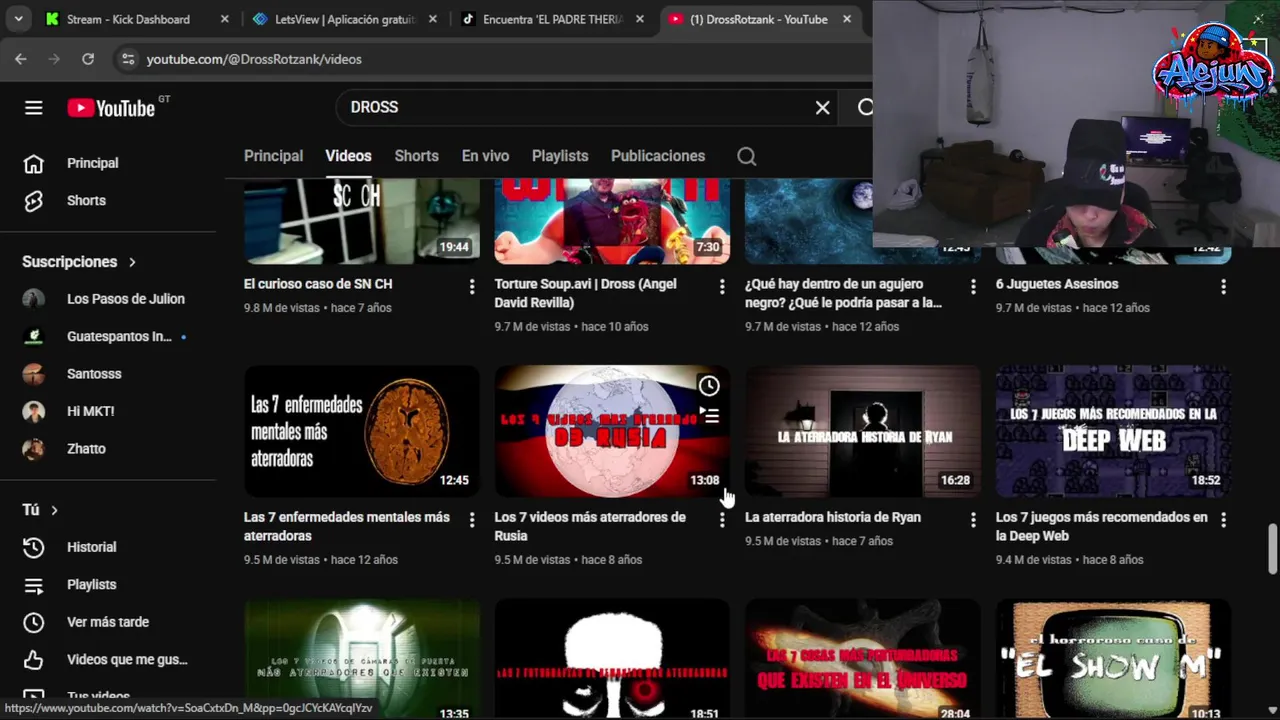This screenshot has height=720, width=1280.
Task: Switch to the TikTok EL PADRE browser tab
Action: click(553, 19)
